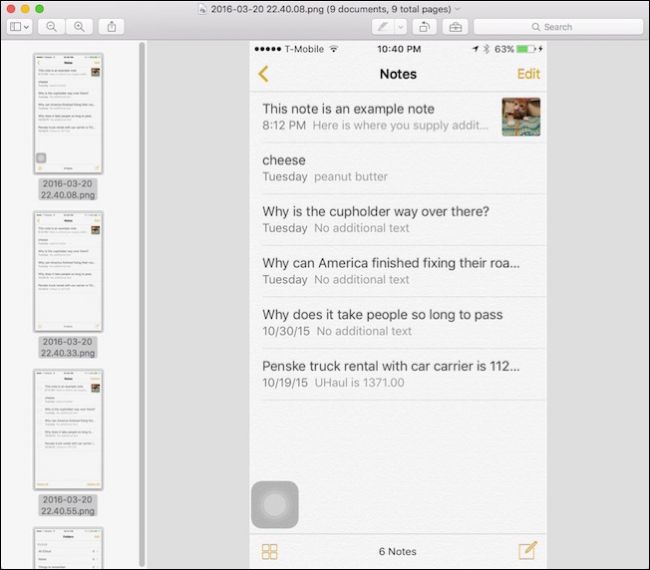Screen dimensions: 650x570
Task: Show the Markup toolbox icon
Action: (x=455, y=27)
